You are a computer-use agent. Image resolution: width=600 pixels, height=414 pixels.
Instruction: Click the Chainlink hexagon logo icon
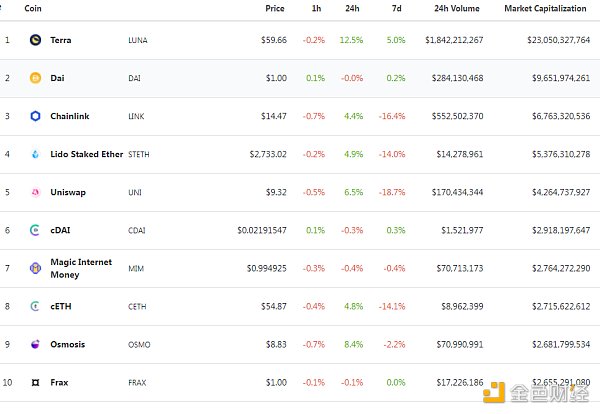[x=35, y=116]
